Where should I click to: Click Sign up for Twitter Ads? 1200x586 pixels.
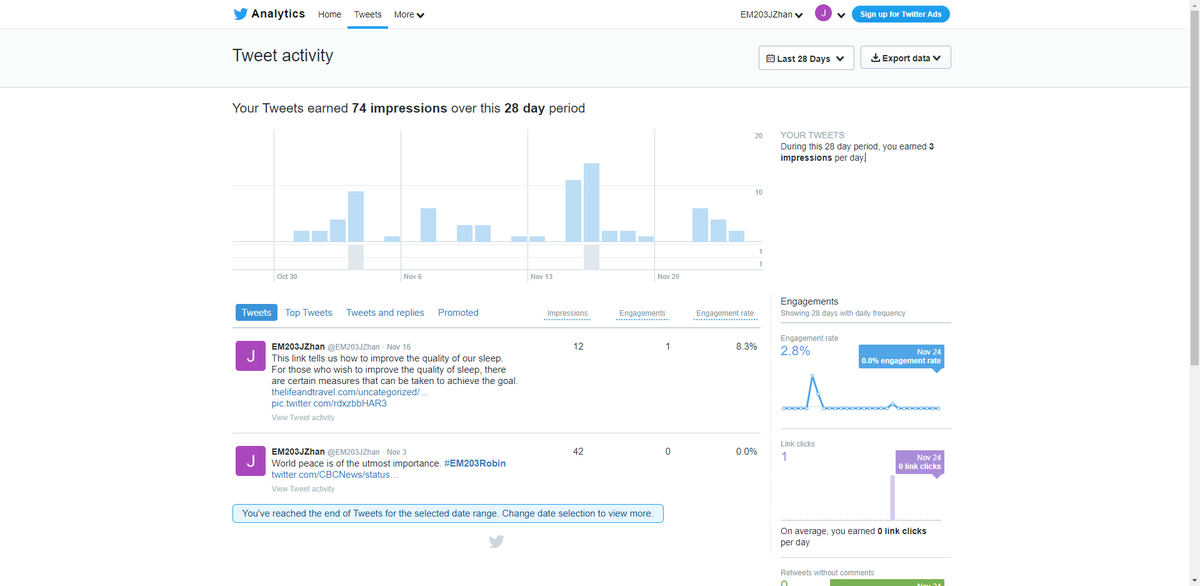tap(901, 14)
